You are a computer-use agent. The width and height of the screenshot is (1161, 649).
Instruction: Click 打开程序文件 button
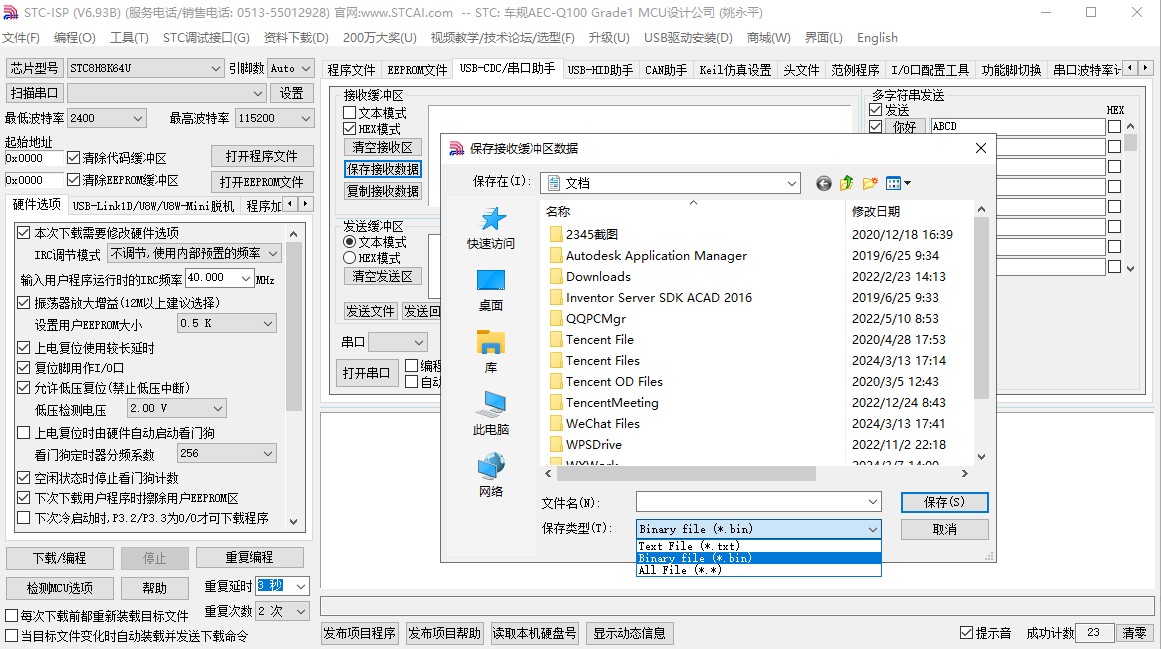point(261,156)
